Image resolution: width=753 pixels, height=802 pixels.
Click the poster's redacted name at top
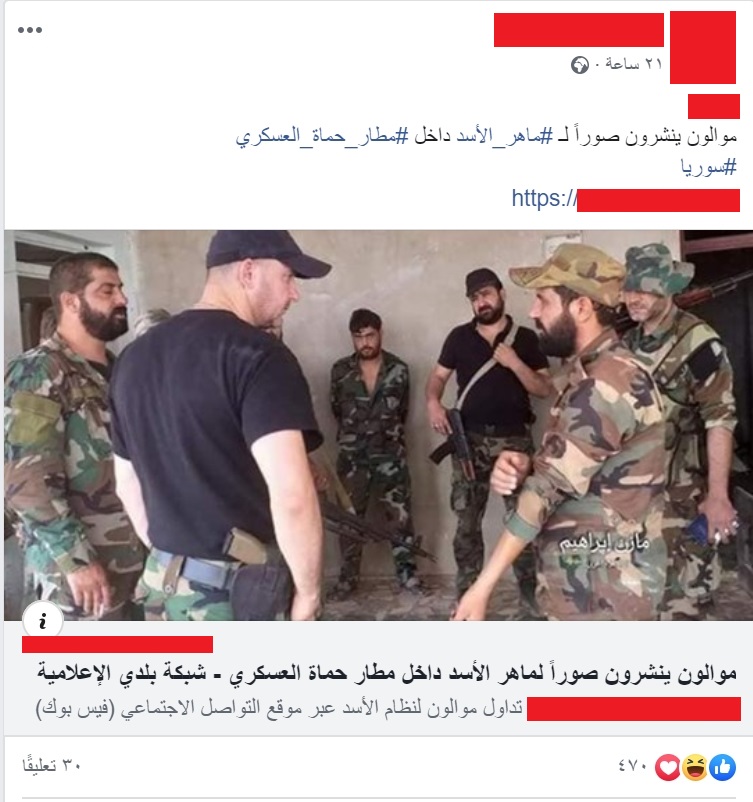[x=579, y=30]
